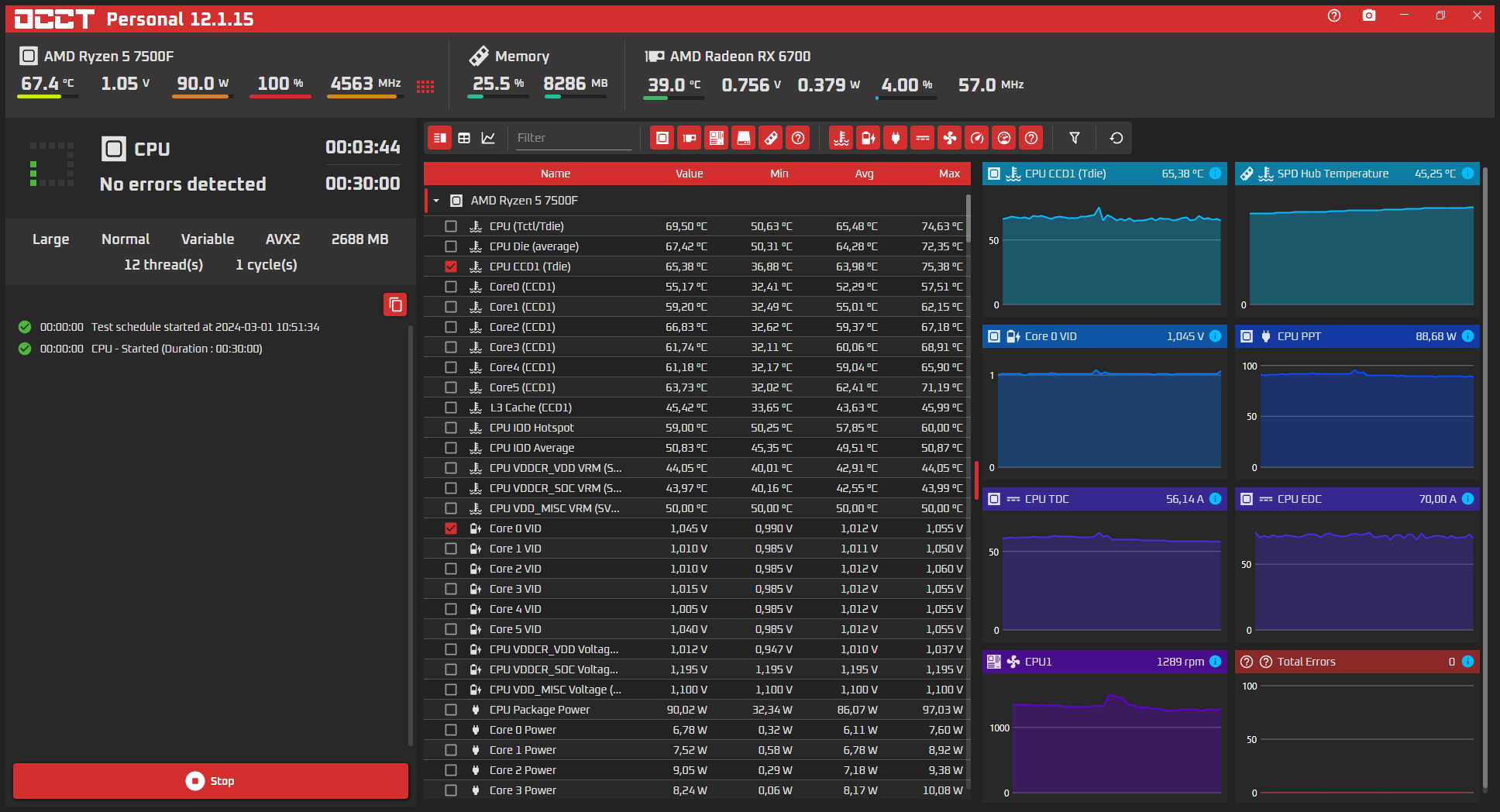Sort the table by the Avg column

[x=865, y=174]
